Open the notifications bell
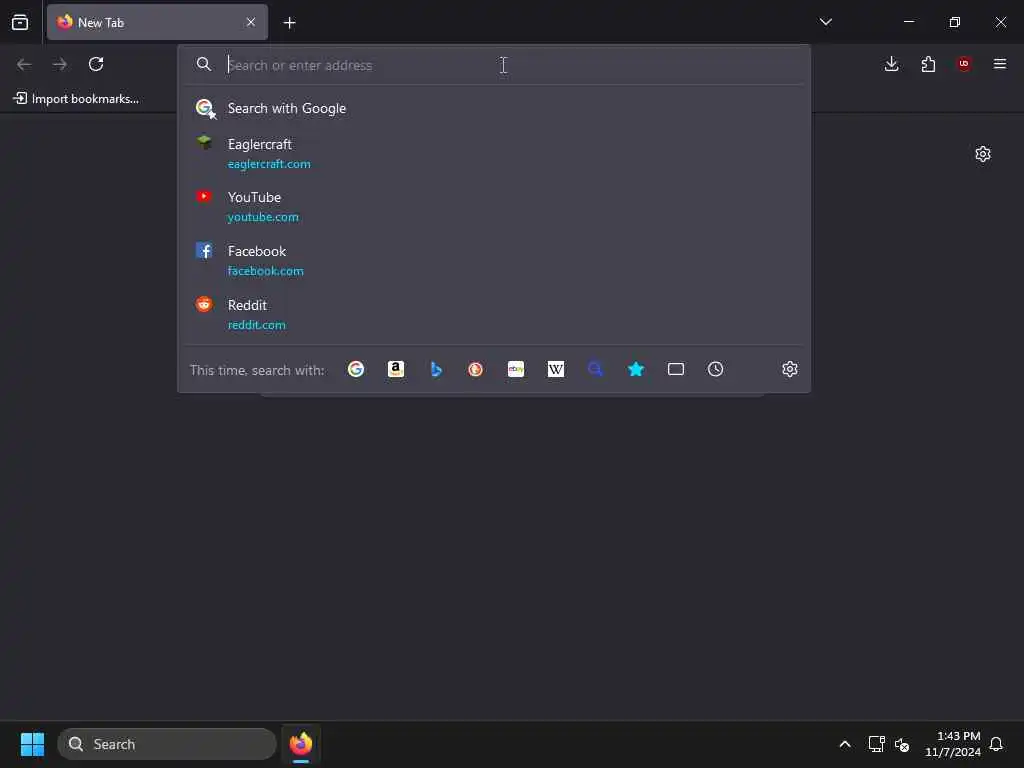This screenshot has width=1024, height=768. [x=996, y=744]
